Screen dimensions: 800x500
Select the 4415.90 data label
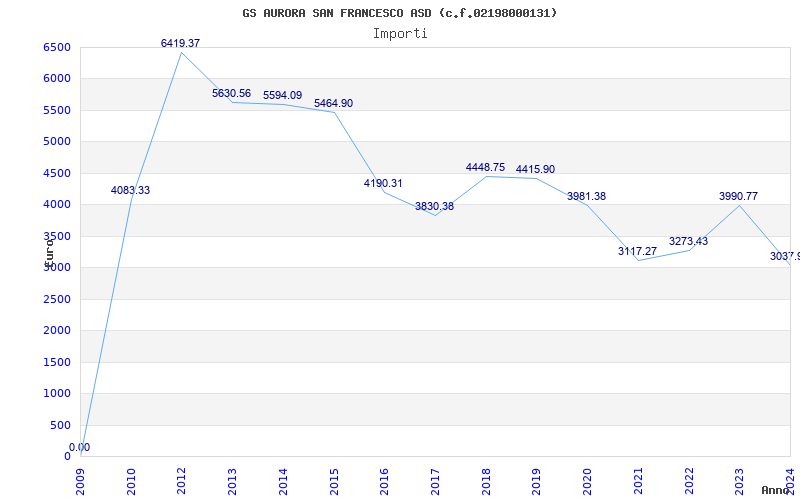(536, 169)
